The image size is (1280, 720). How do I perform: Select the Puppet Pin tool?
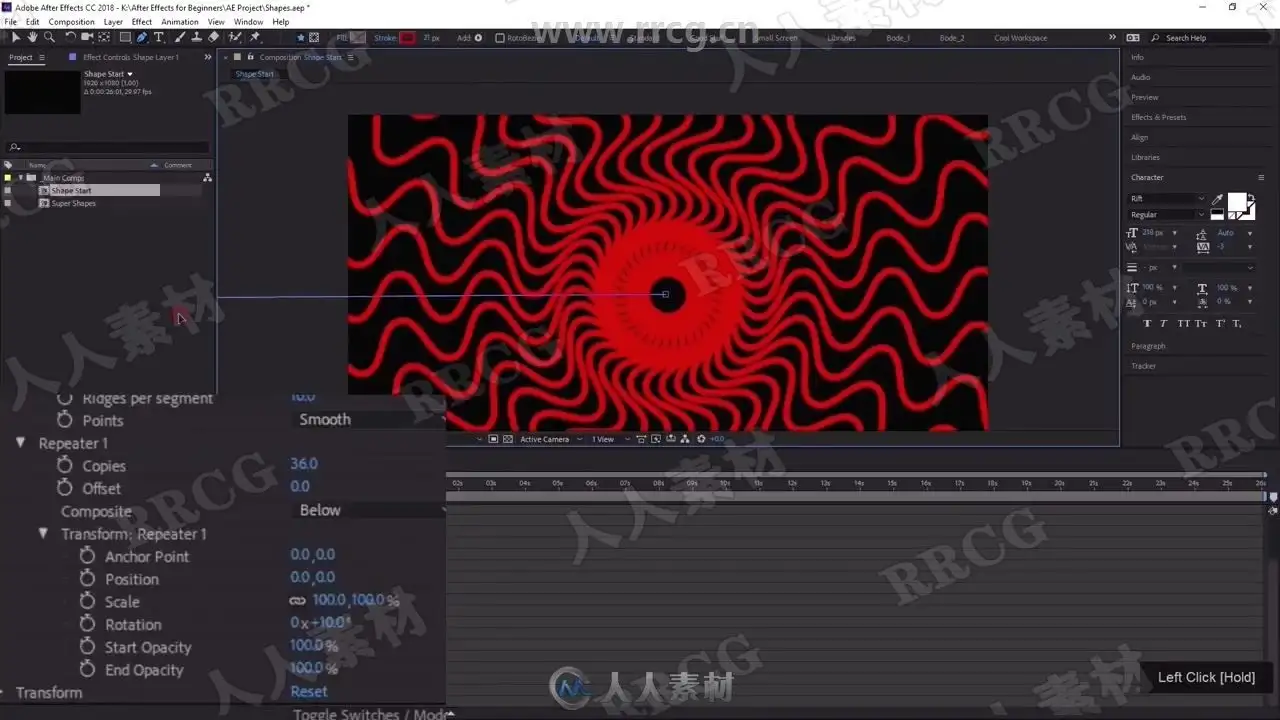[255, 38]
